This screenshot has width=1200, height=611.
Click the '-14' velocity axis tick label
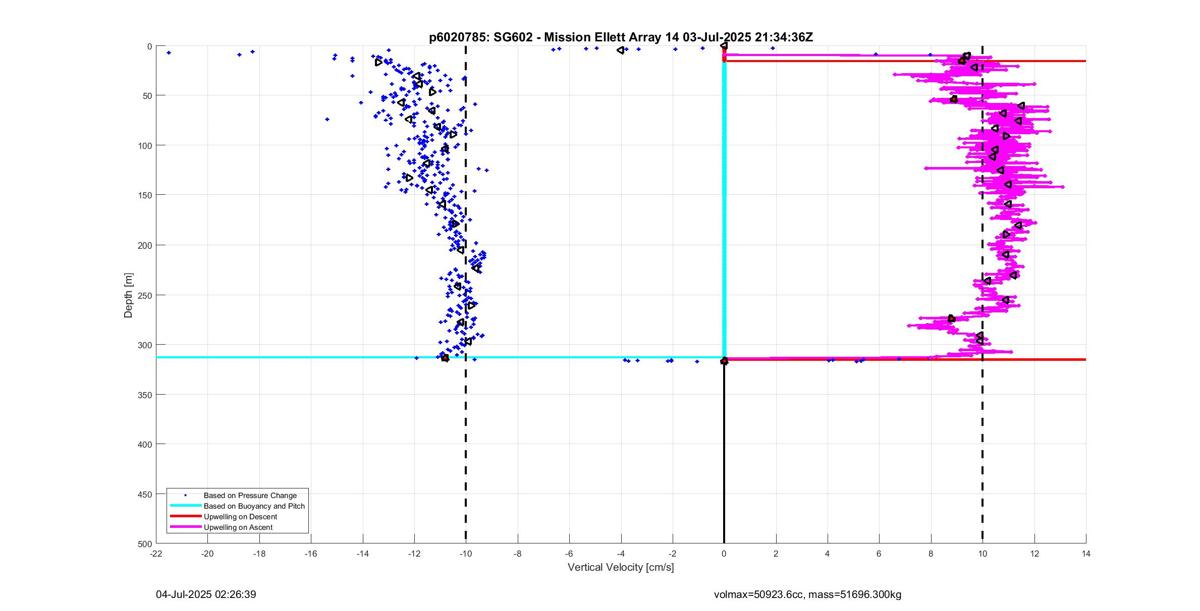coord(363,553)
